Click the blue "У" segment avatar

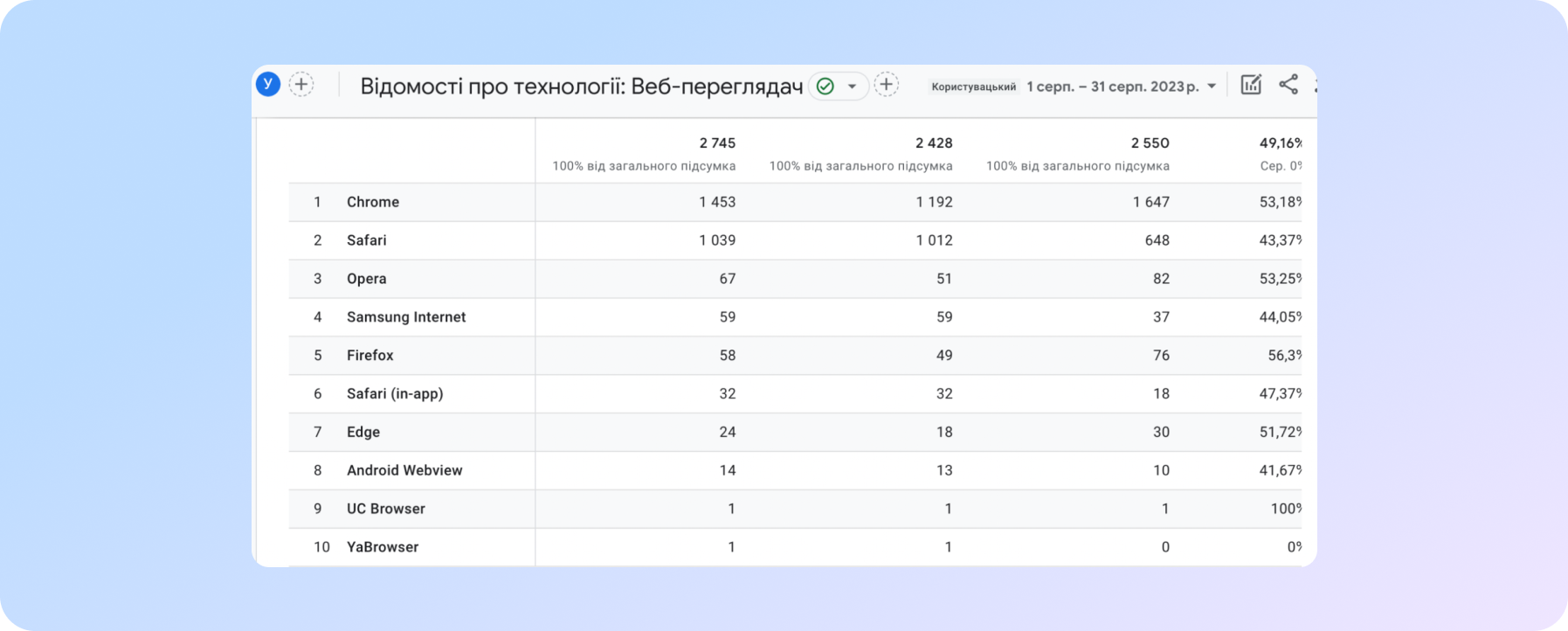(268, 85)
